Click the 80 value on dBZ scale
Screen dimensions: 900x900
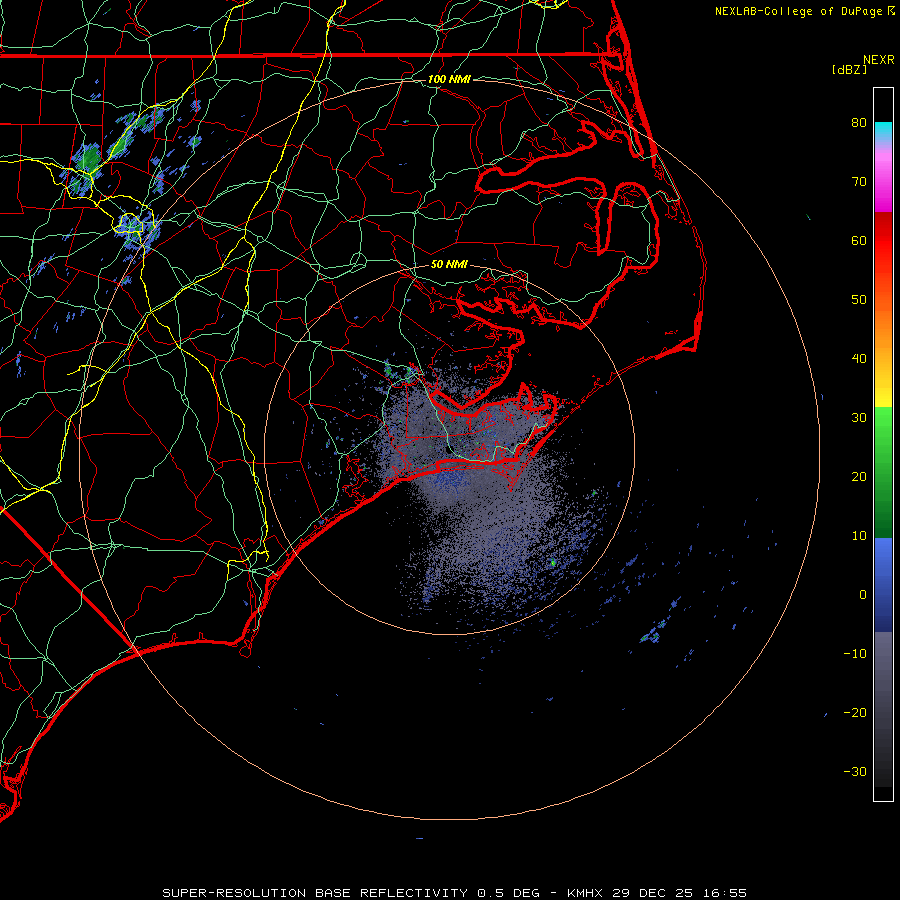coord(859,122)
